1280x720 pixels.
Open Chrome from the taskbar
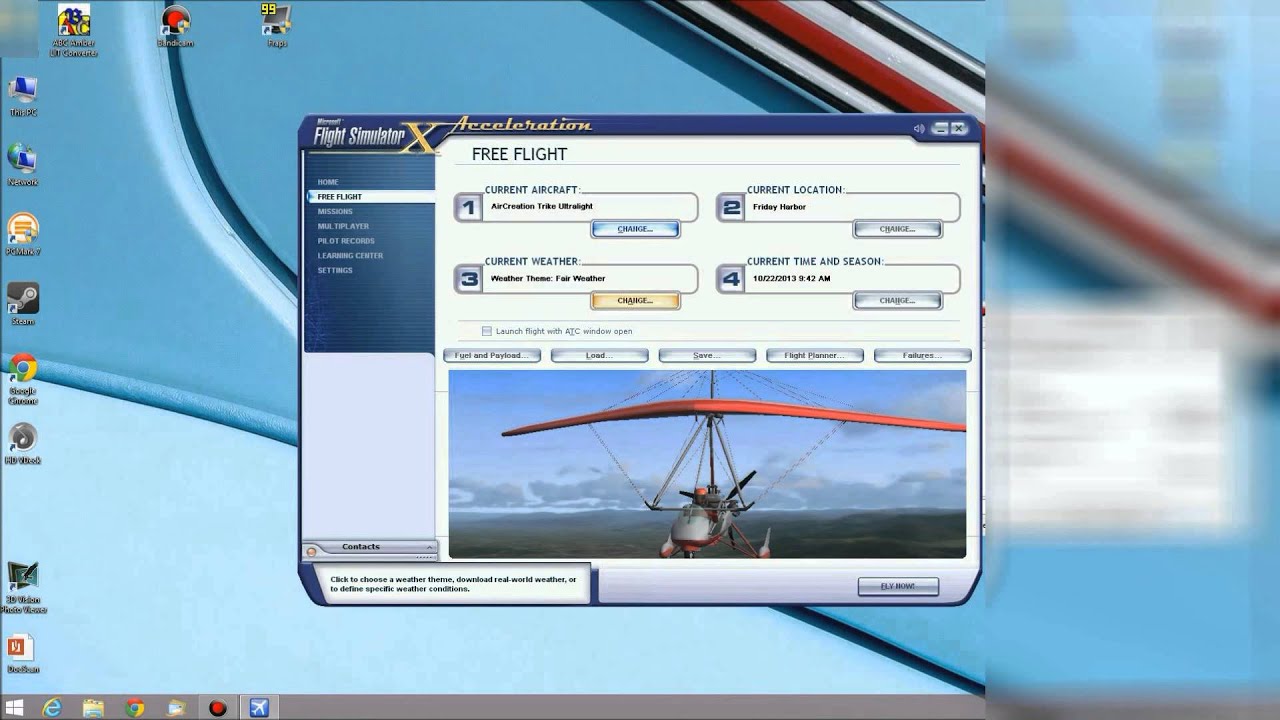pyautogui.click(x=135, y=708)
